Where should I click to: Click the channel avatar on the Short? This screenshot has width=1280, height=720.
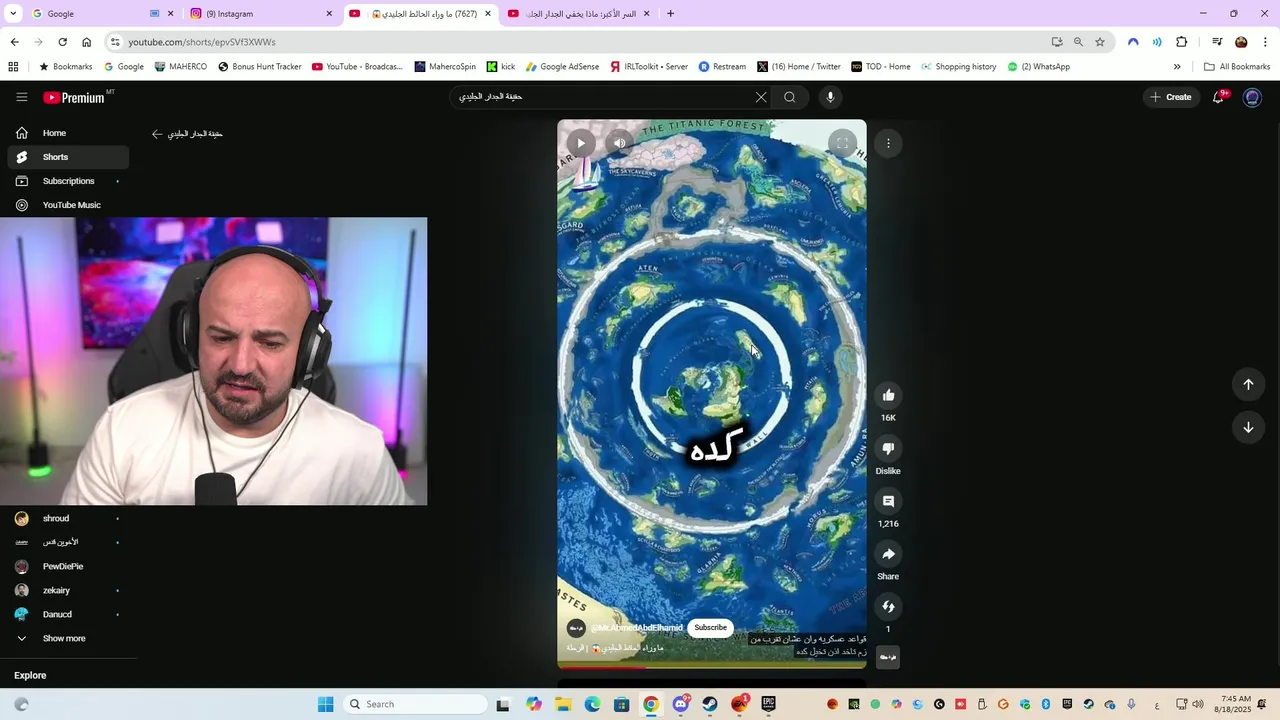(x=576, y=628)
